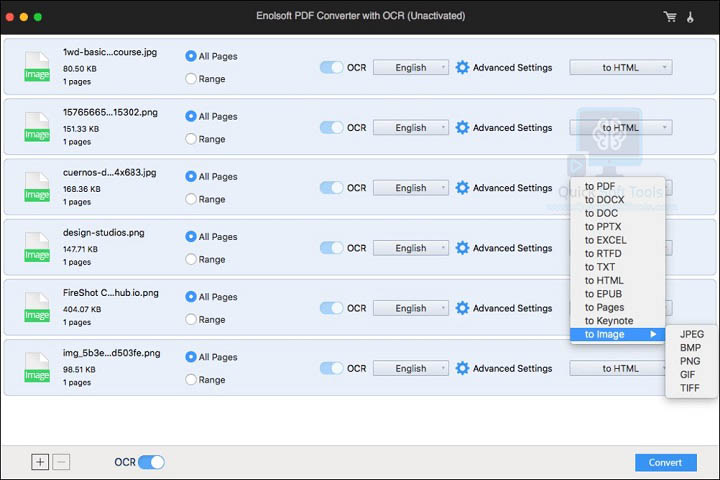
Task: Click the Image file icon for 1wd-basic...course.jpg
Action: [x=37, y=67]
